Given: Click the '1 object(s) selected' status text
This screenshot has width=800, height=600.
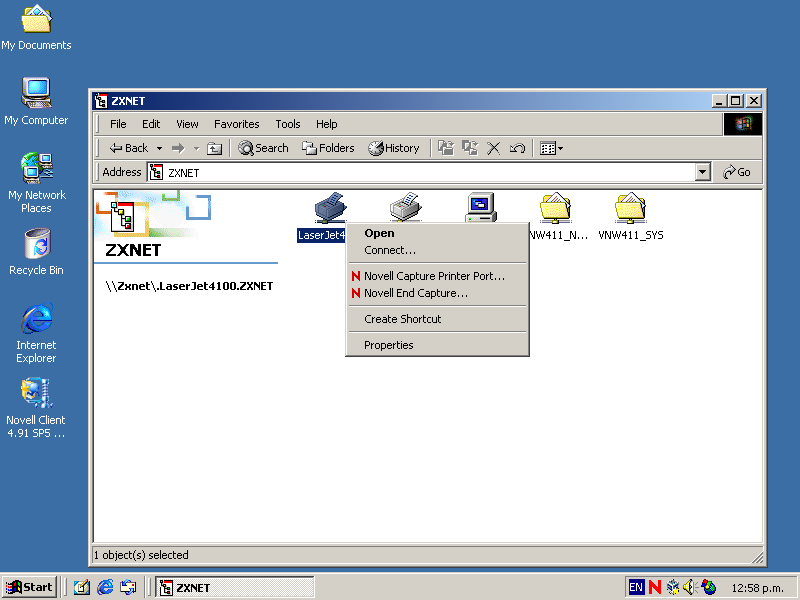Looking at the screenshot, I should (141, 555).
